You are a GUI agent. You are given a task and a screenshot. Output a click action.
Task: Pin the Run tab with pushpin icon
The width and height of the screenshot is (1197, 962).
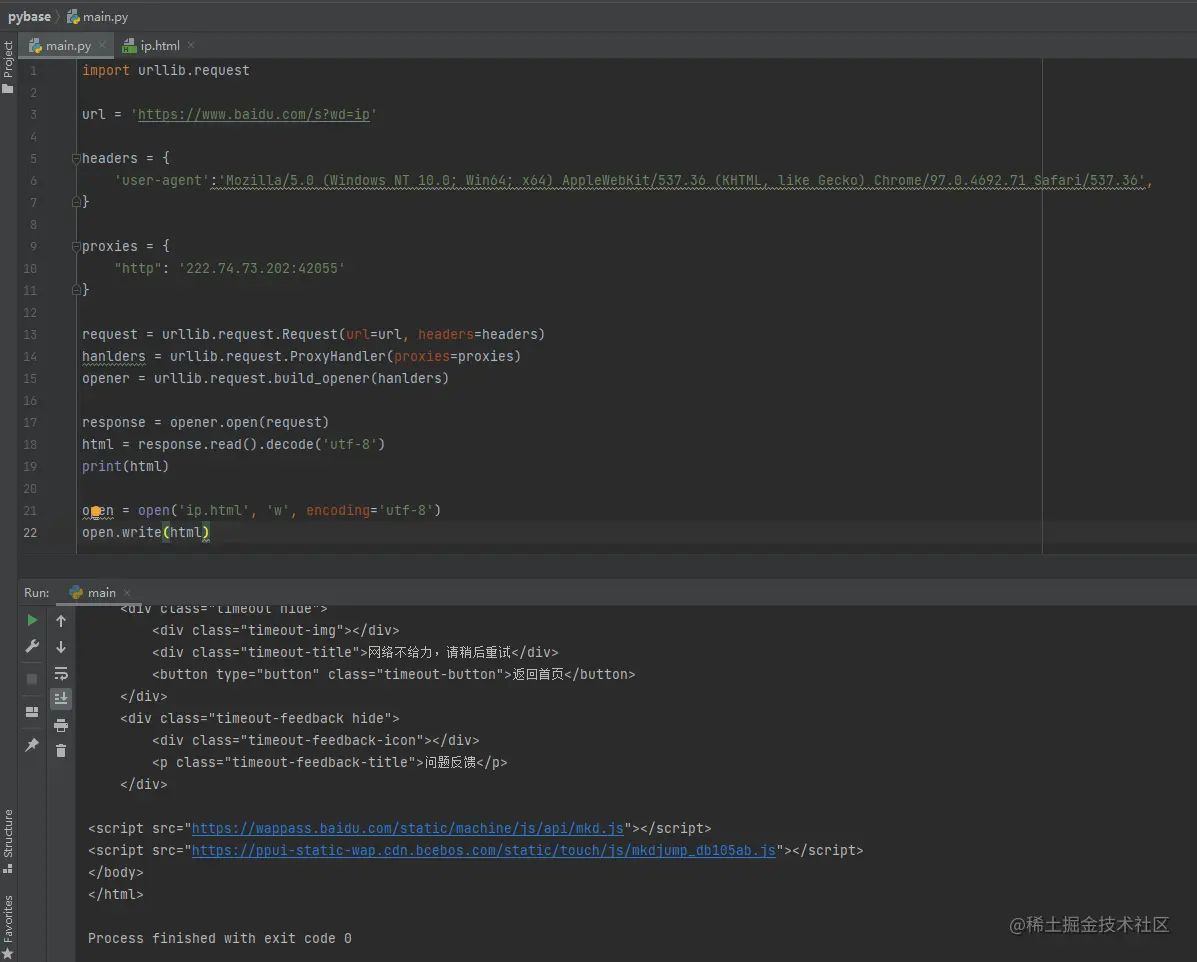coord(32,744)
